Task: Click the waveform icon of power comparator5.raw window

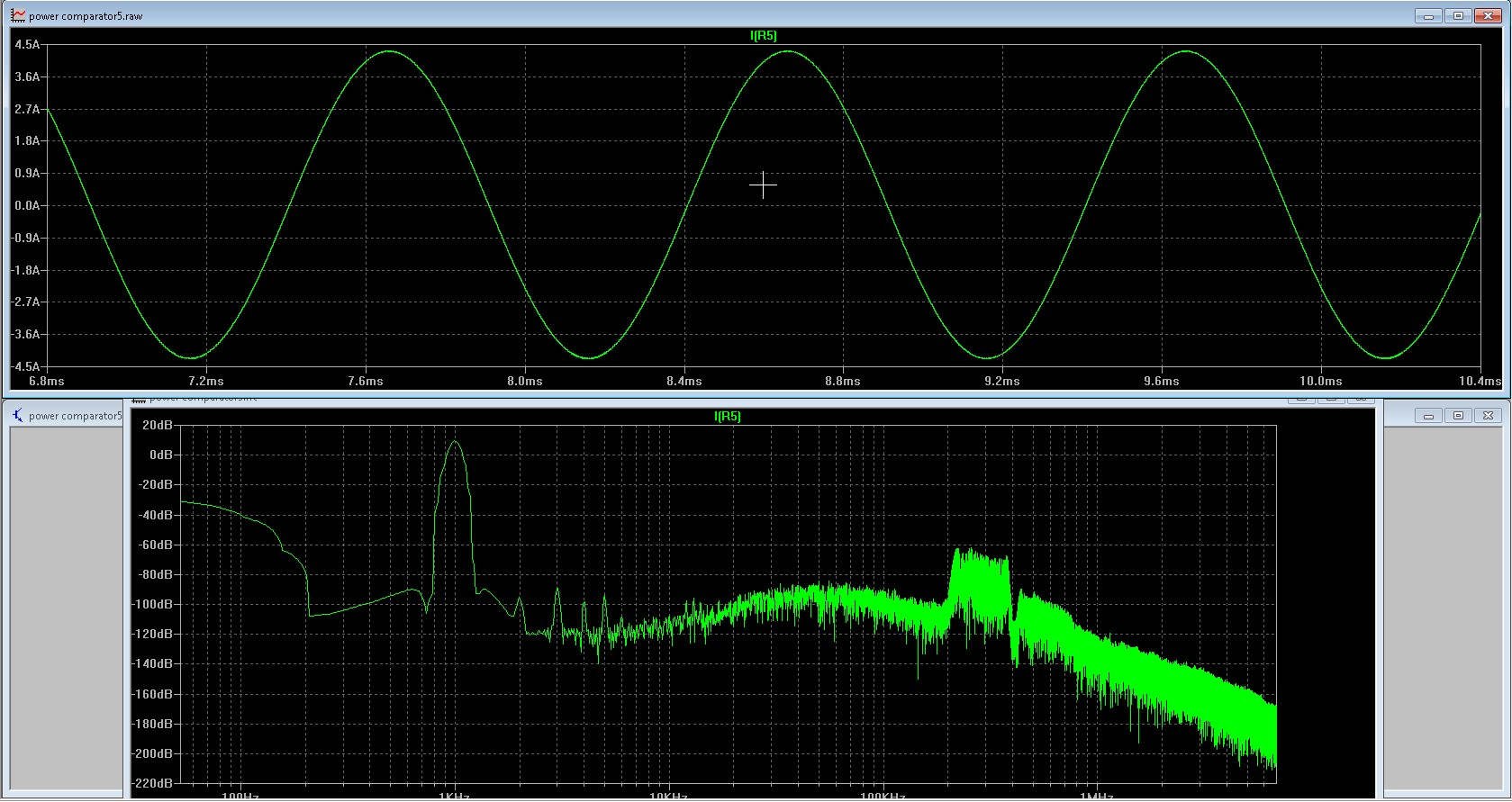Action: [17, 15]
